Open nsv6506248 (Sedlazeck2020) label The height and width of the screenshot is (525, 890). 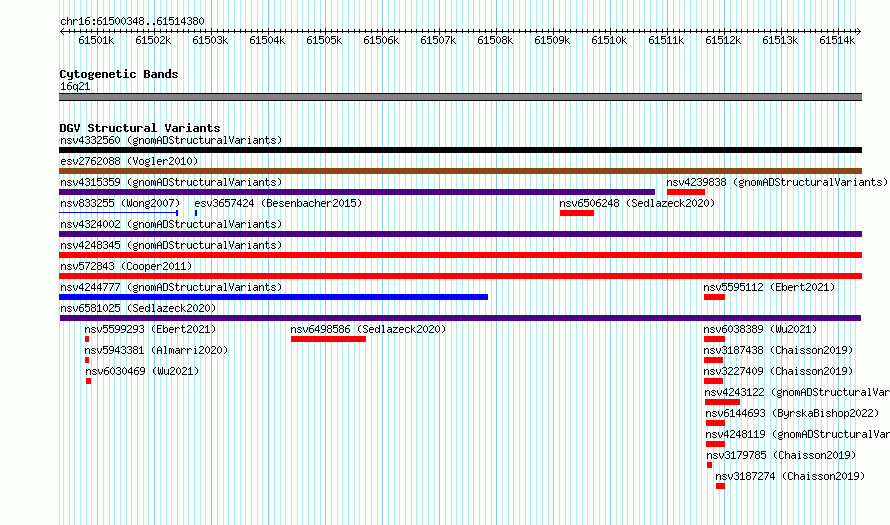pyautogui.click(x=637, y=203)
